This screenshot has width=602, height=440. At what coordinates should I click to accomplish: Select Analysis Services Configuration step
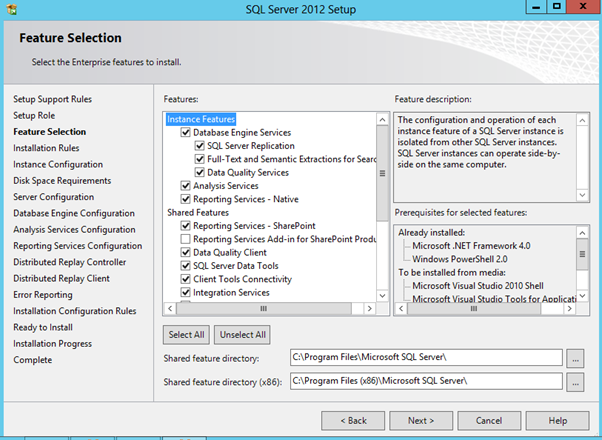pyautogui.click(x=74, y=230)
